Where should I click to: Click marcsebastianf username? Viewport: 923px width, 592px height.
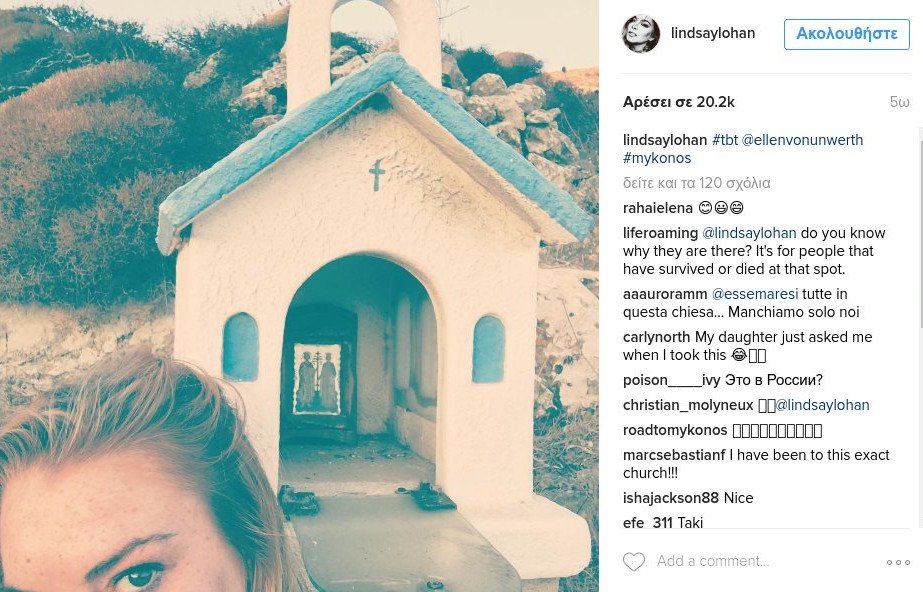(x=674, y=455)
